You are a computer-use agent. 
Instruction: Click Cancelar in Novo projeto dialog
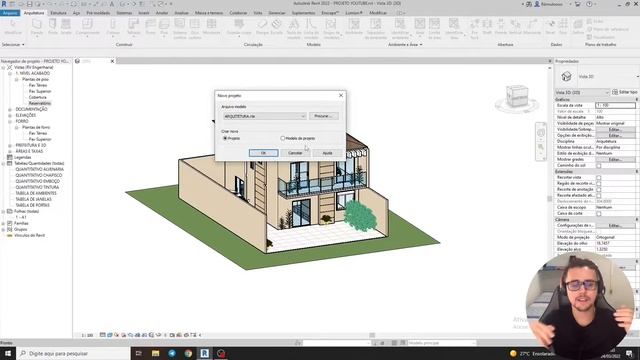pos(295,153)
